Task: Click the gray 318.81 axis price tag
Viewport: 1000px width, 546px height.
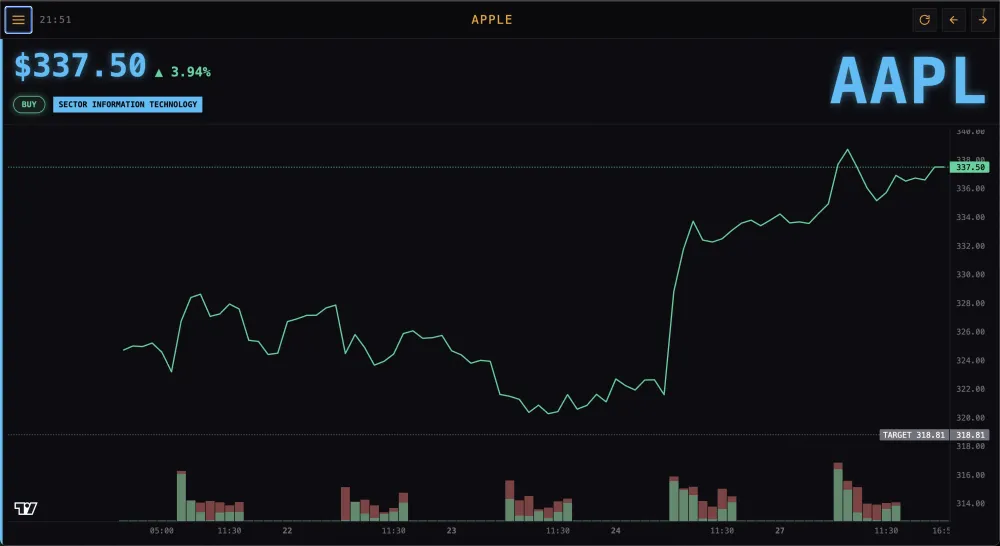Action: 969,435
